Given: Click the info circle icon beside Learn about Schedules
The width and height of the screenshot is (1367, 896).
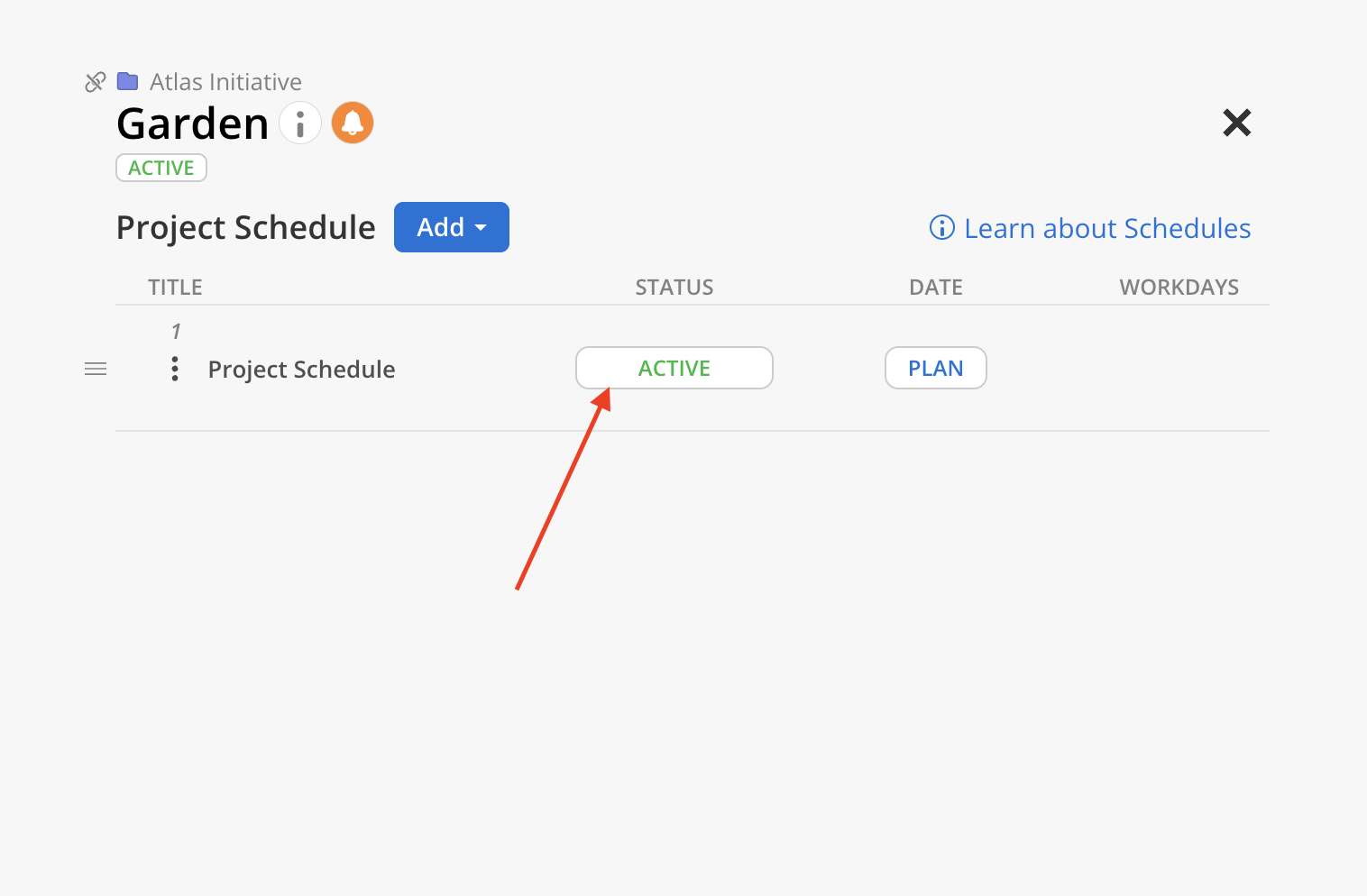Looking at the screenshot, I should click(x=941, y=228).
